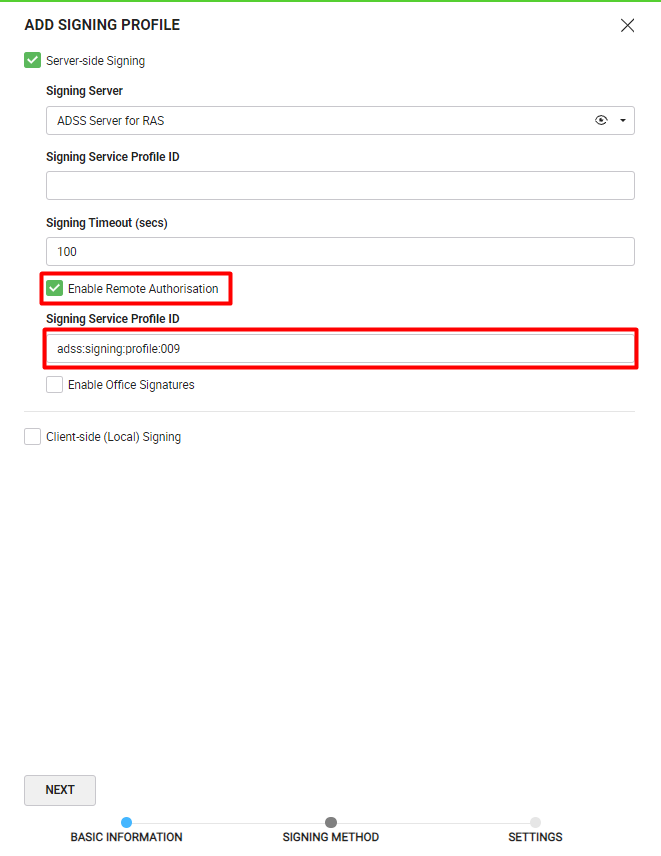The width and height of the screenshot is (661, 856).
Task: Disable the Enable Remote Authorisation checkbox
Action: click(x=55, y=289)
